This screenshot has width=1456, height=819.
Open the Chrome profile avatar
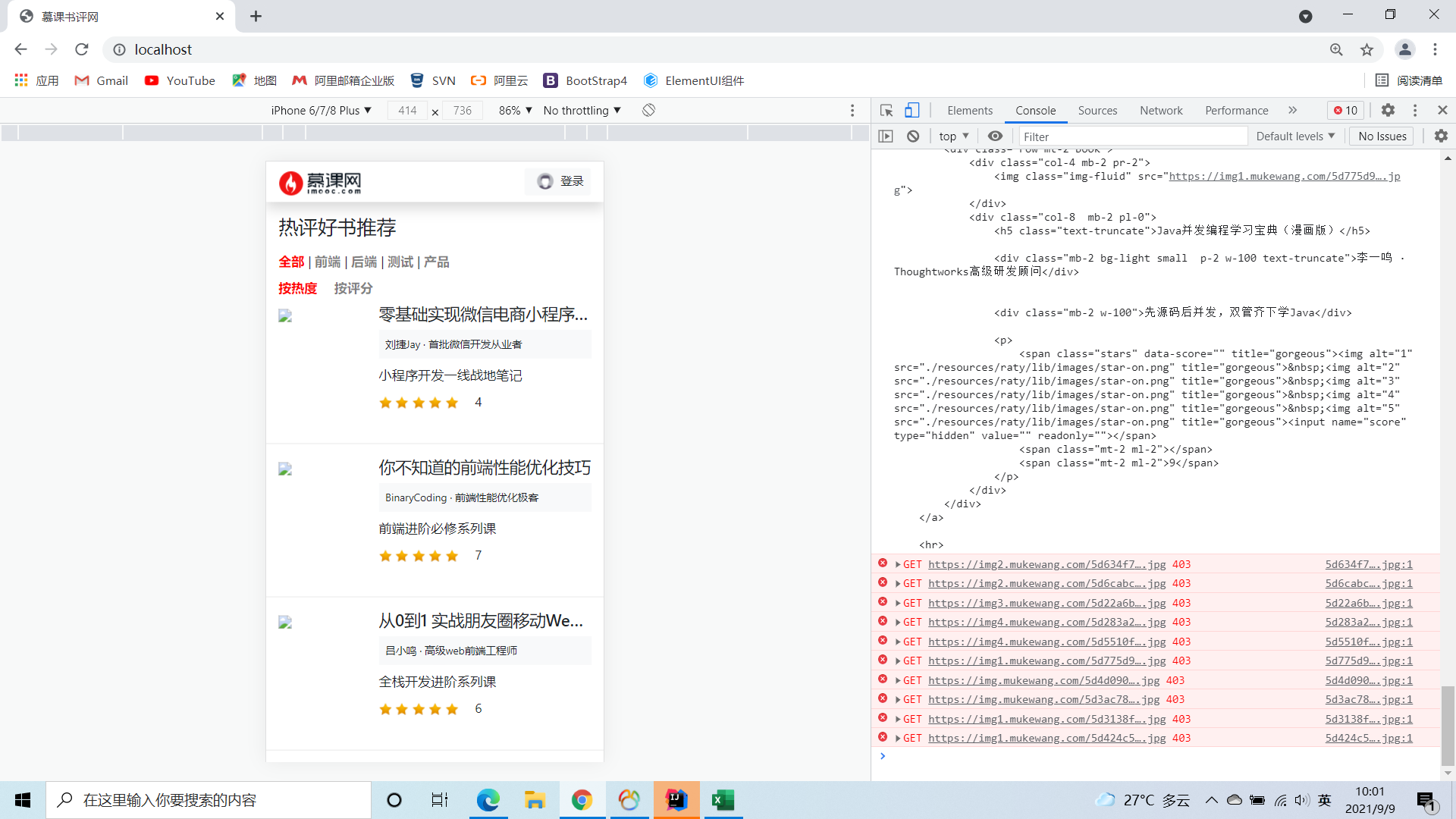[1404, 49]
